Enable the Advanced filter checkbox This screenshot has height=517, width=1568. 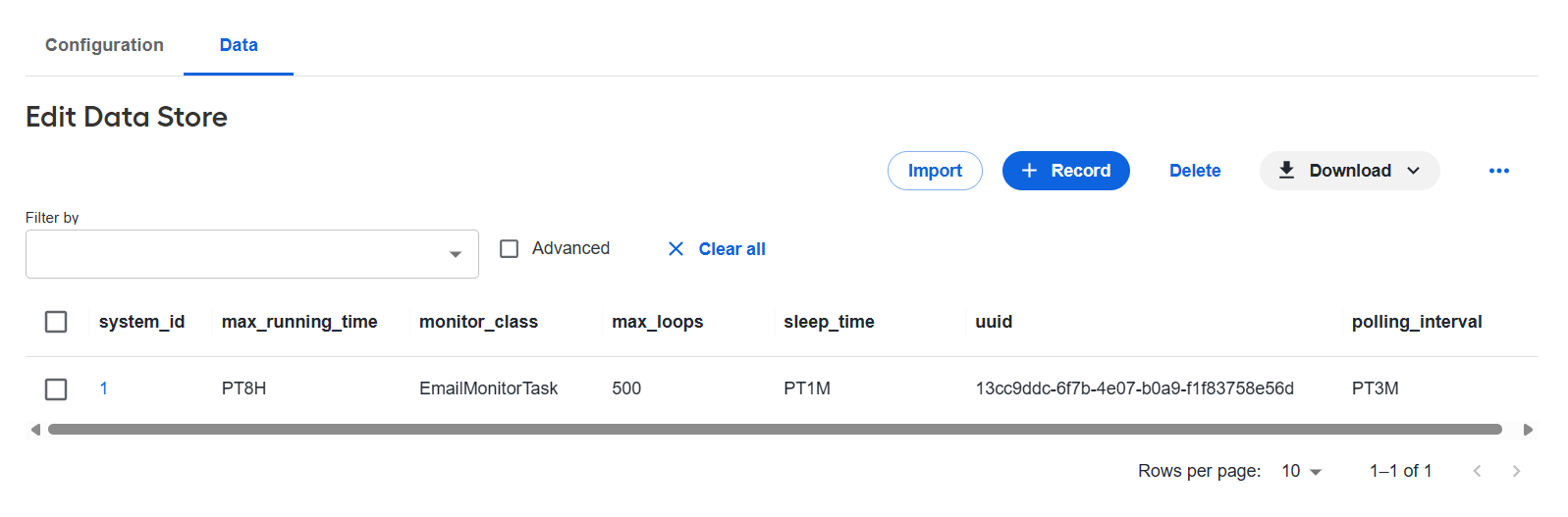click(x=509, y=249)
